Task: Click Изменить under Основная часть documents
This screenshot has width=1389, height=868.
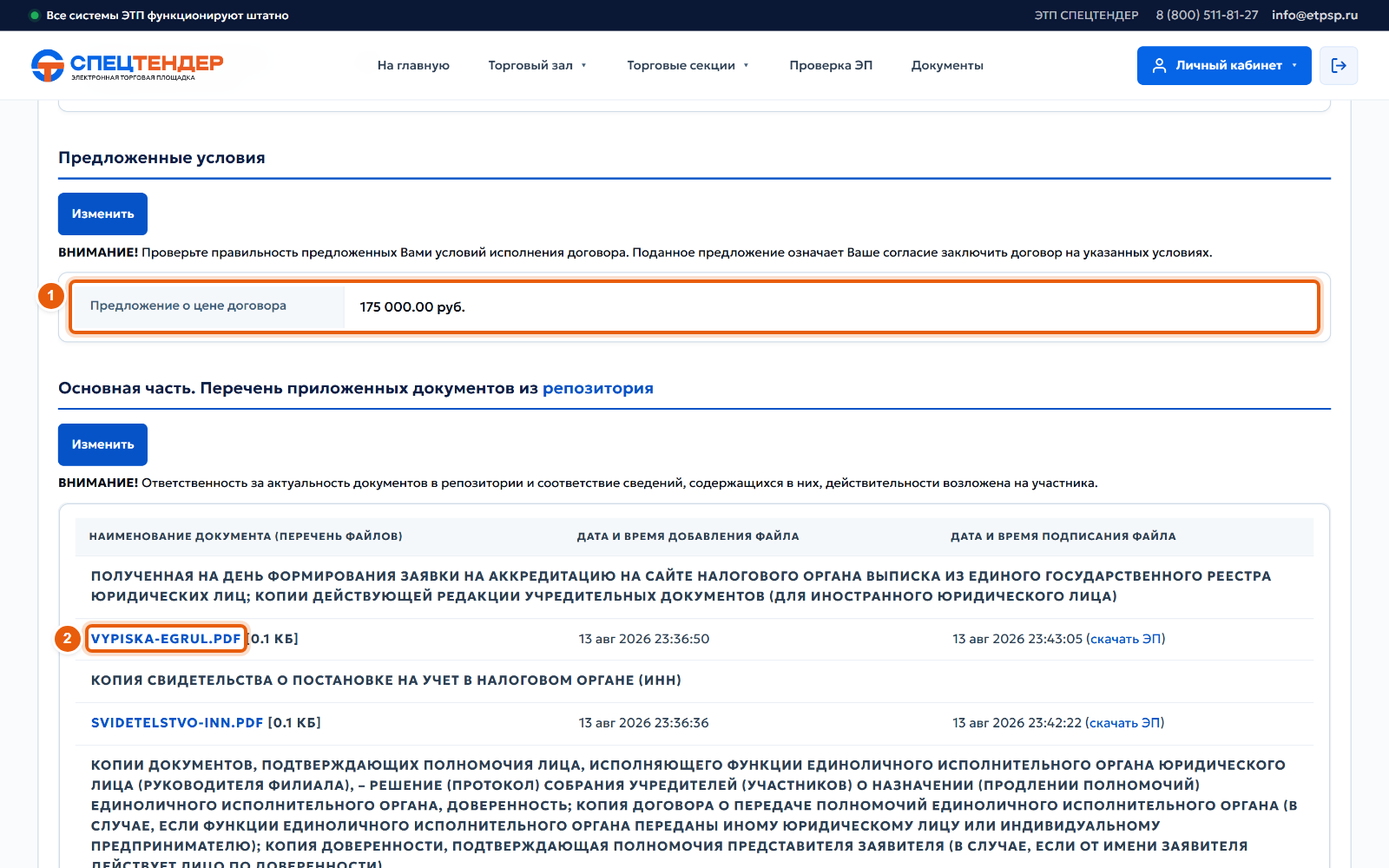Action: point(102,444)
